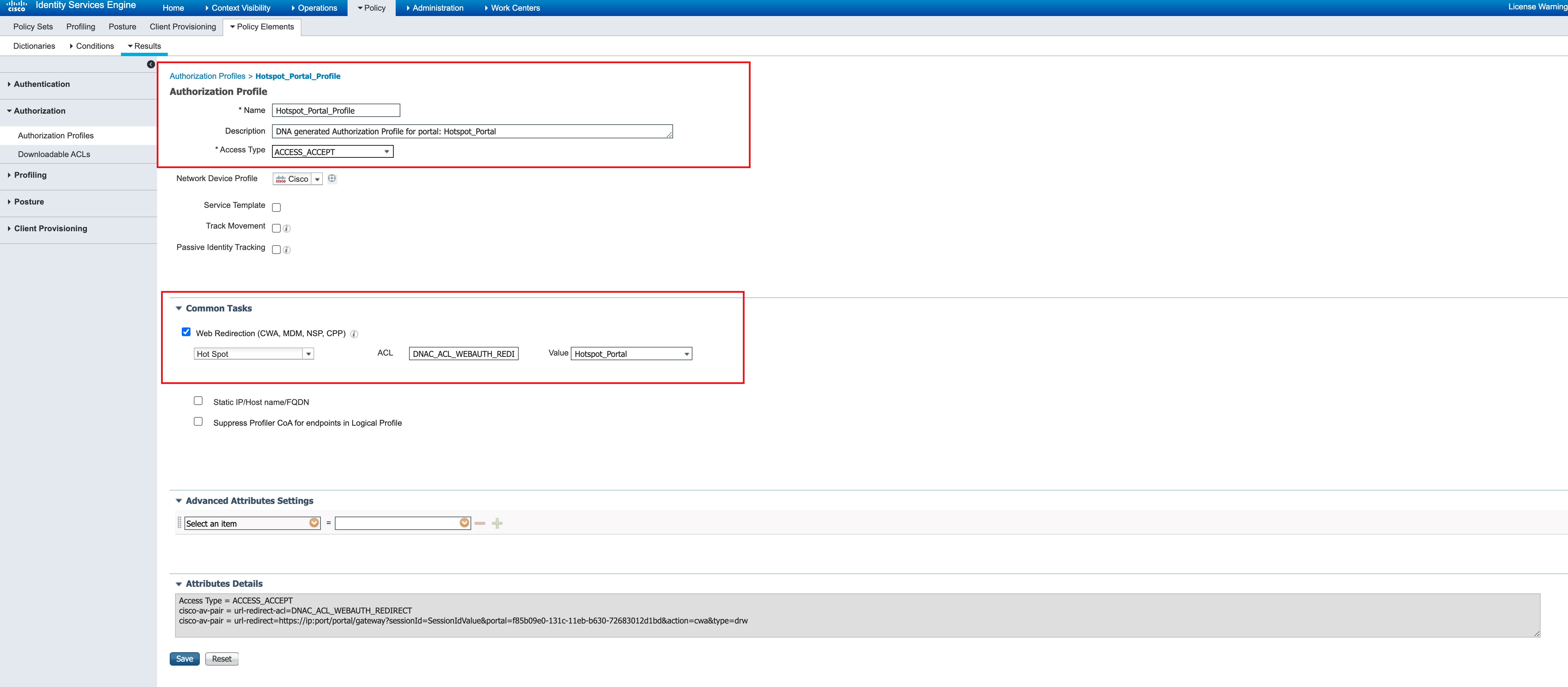The image size is (1568, 687).
Task: Click the ACL field DNAC_ACL_WEBAUTH_REDI
Action: click(464, 354)
